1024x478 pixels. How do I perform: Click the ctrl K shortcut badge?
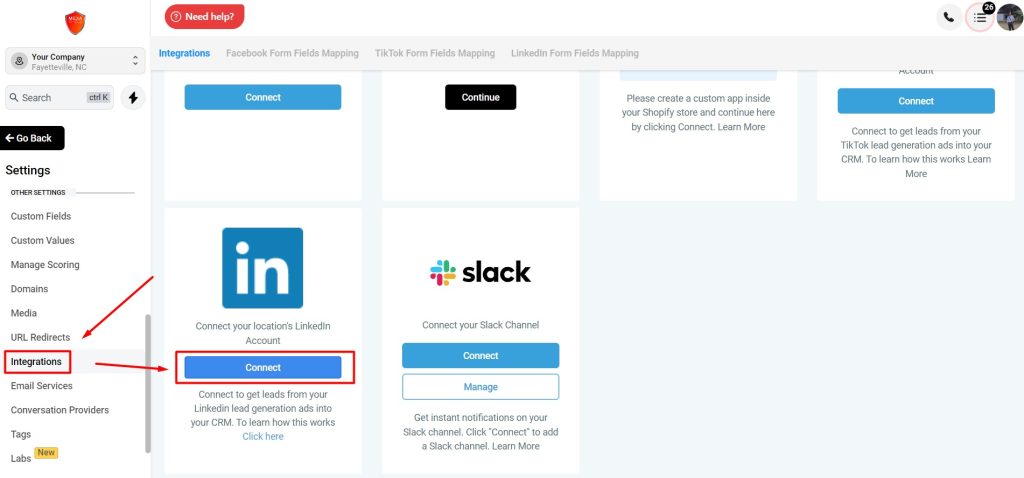99,97
